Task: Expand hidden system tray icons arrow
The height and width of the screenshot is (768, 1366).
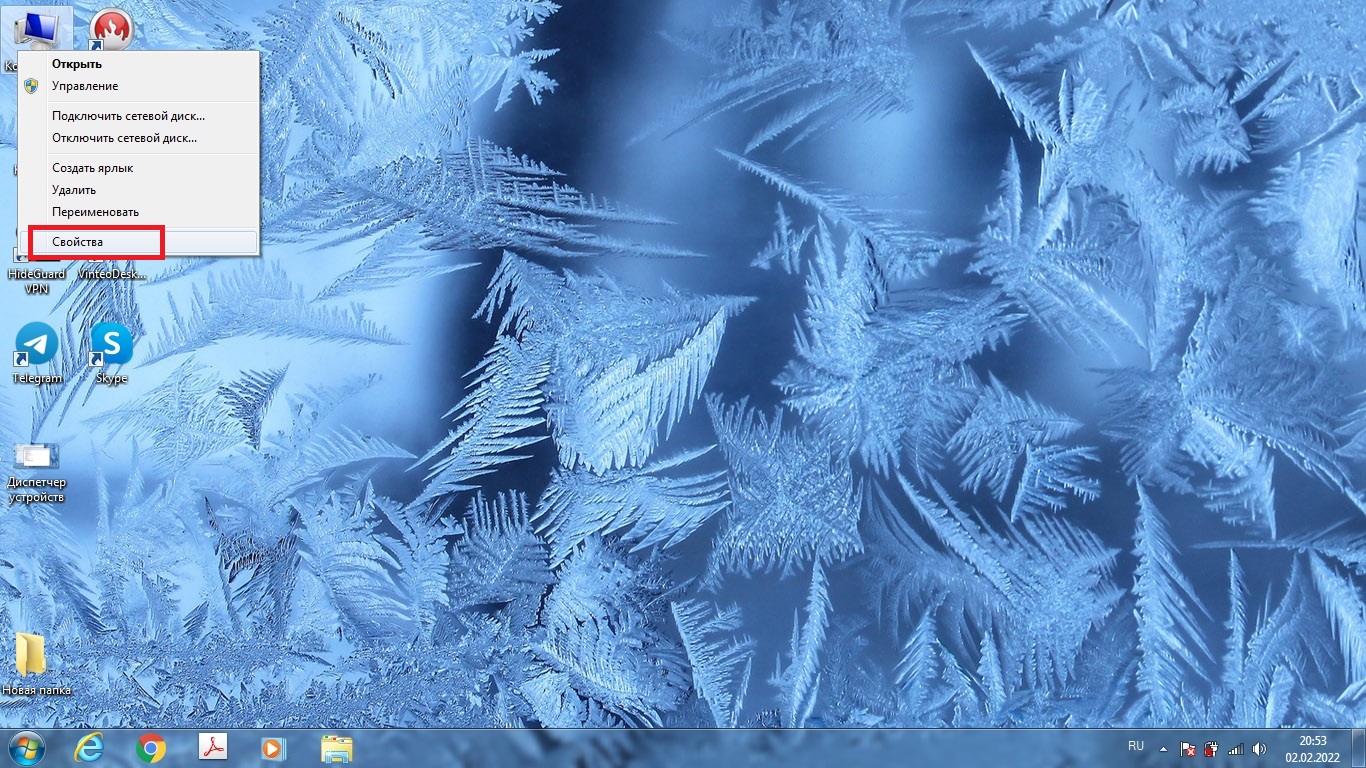Action: tap(1163, 748)
